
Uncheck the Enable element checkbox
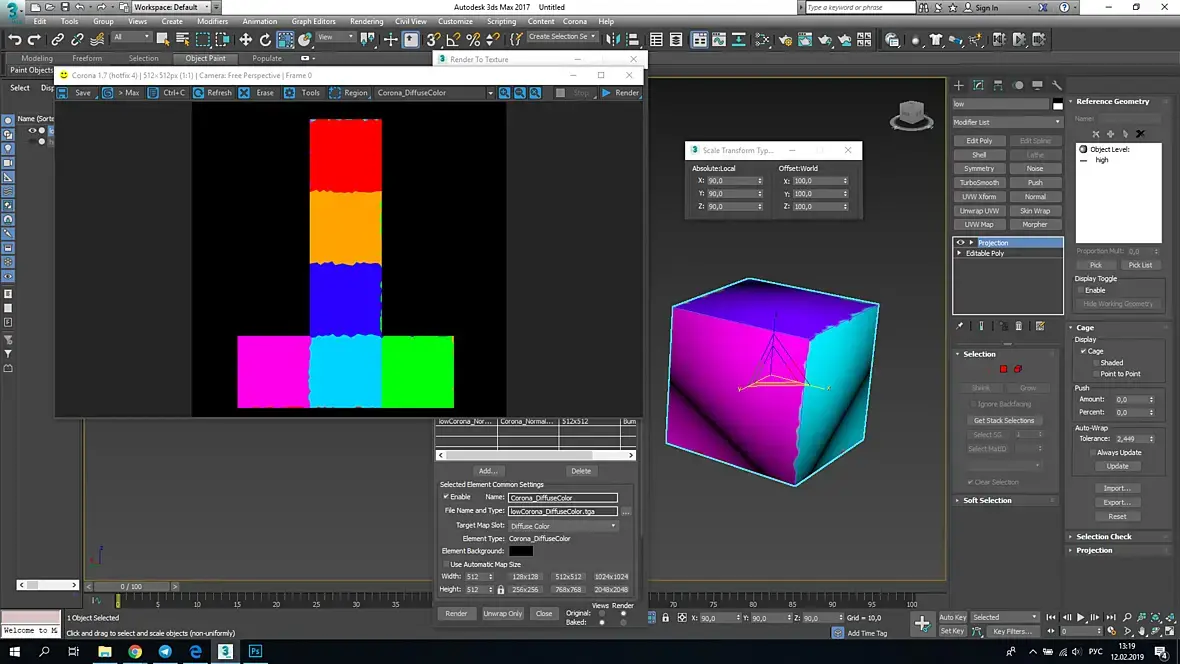446,497
